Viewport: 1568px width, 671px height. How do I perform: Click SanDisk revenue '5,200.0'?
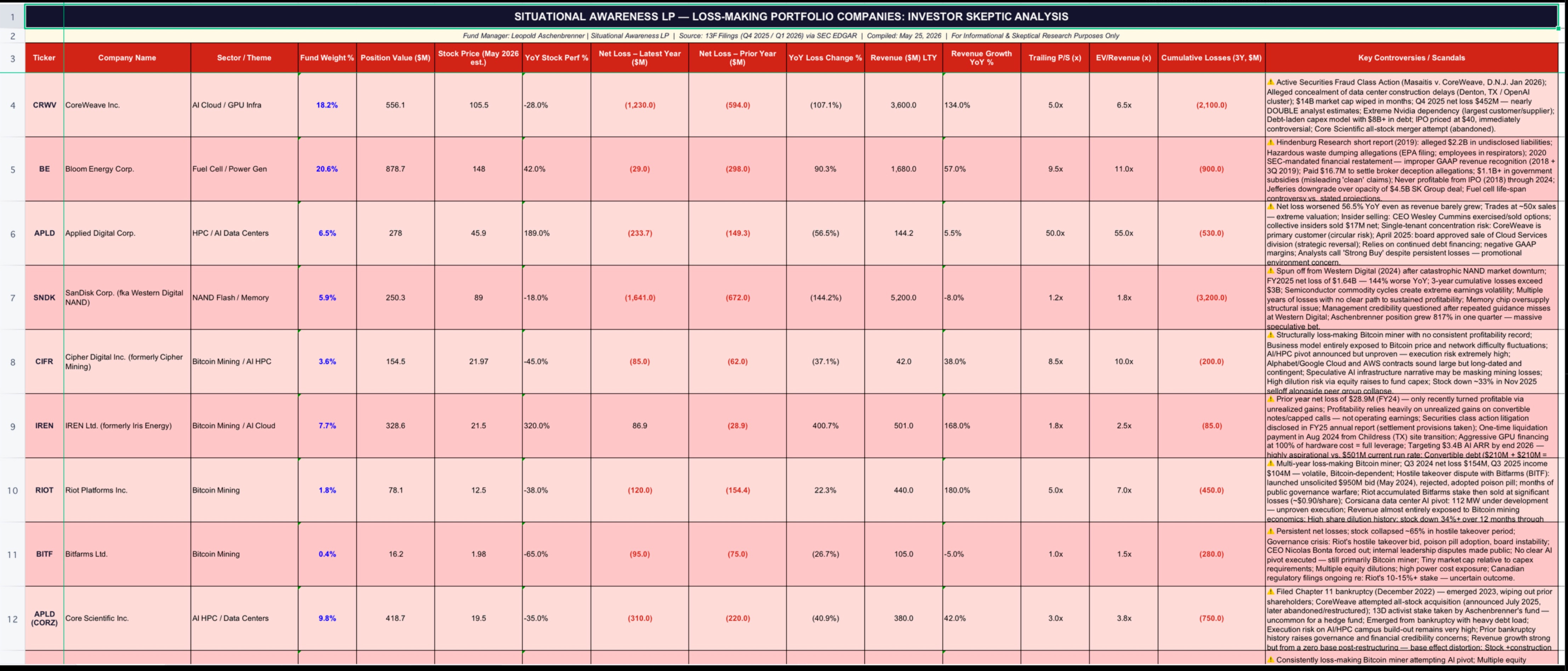point(904,298)
